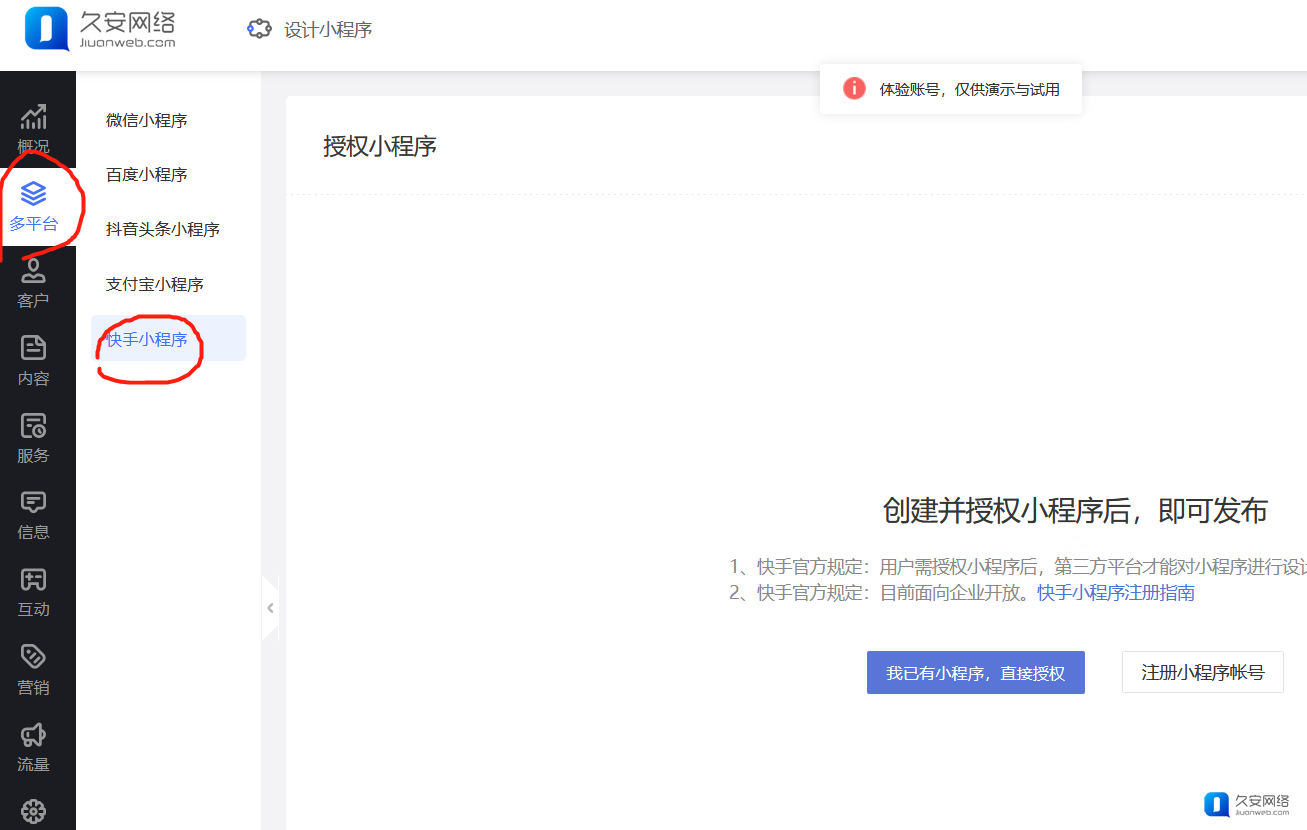Image resolution: width=1307 pixels, height=830 pixels.
Task: Open the 概况 overview chart icon
Action: click(34, 117)
